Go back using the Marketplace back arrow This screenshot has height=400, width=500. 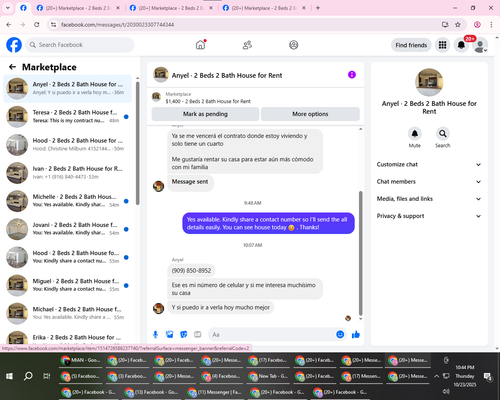13,67
